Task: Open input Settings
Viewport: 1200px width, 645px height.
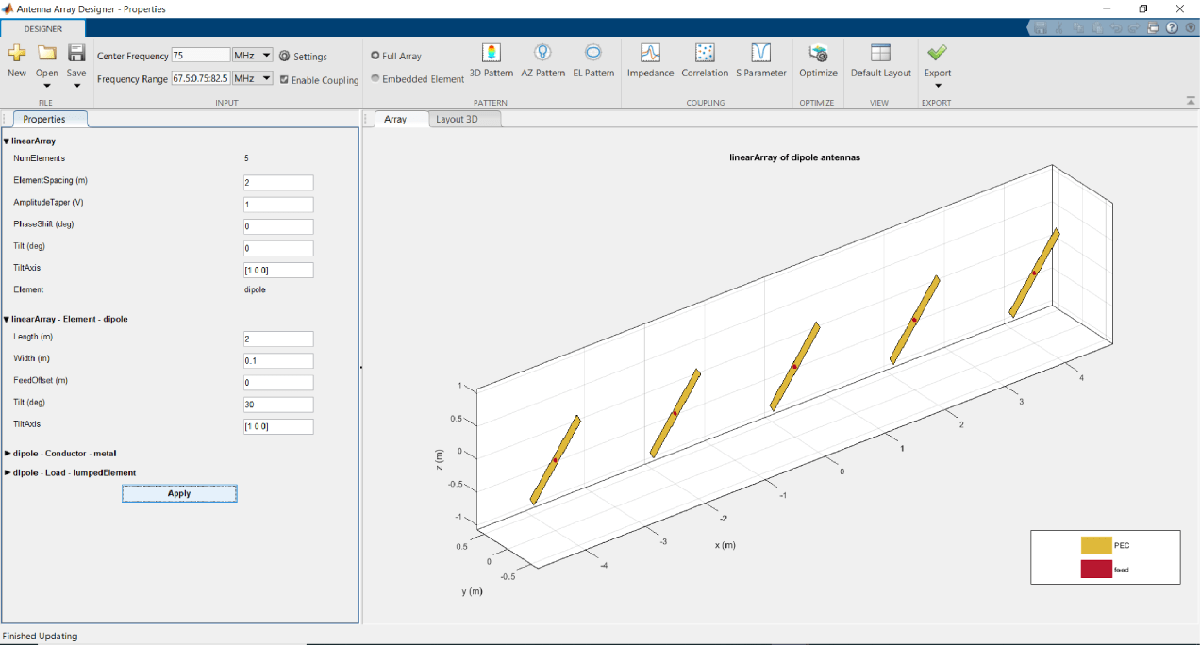Action: click(303, 57)
